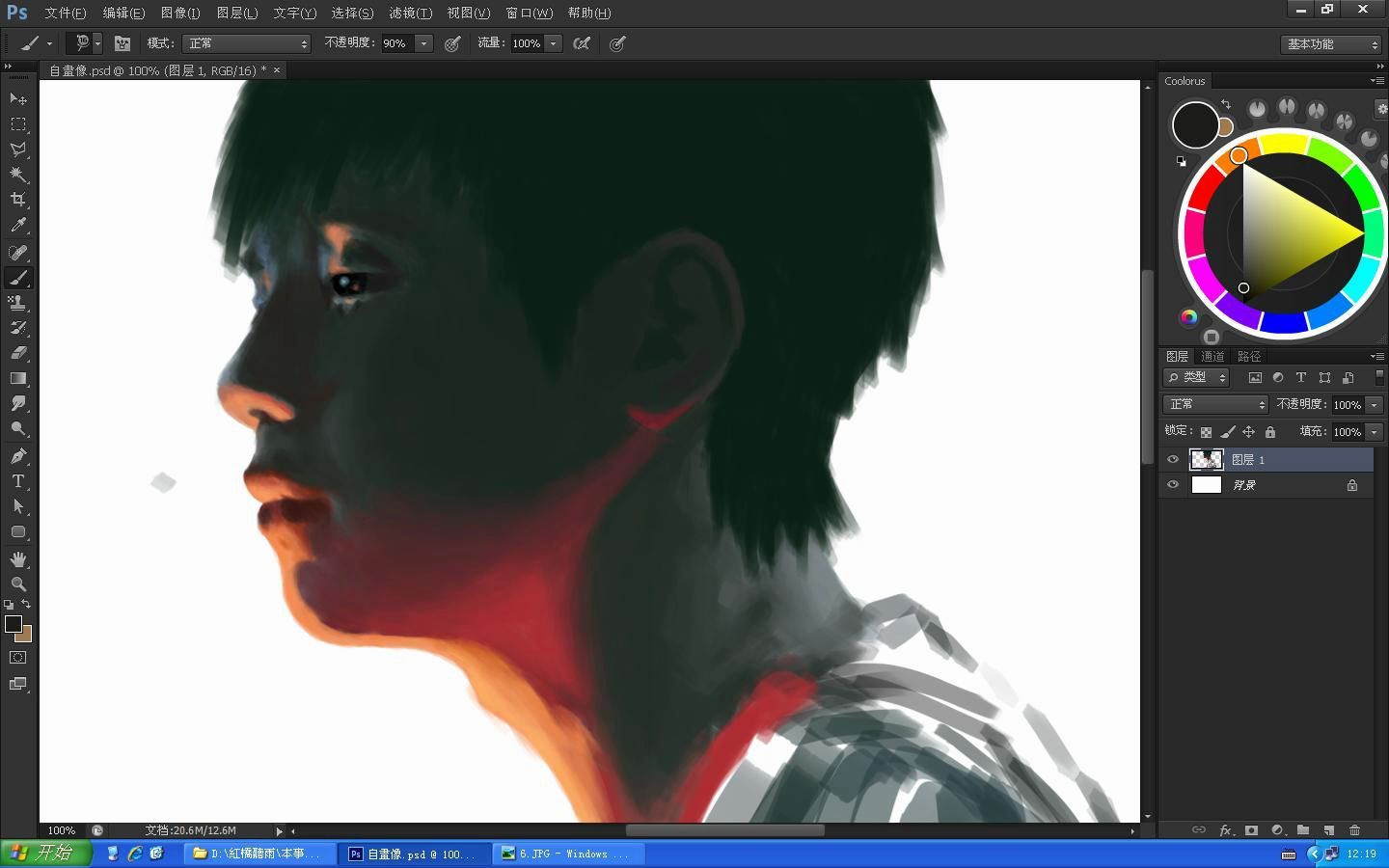The image size is (1389, 868).
Task: Toggle tablet pressure for size
Action: point(617,43)
